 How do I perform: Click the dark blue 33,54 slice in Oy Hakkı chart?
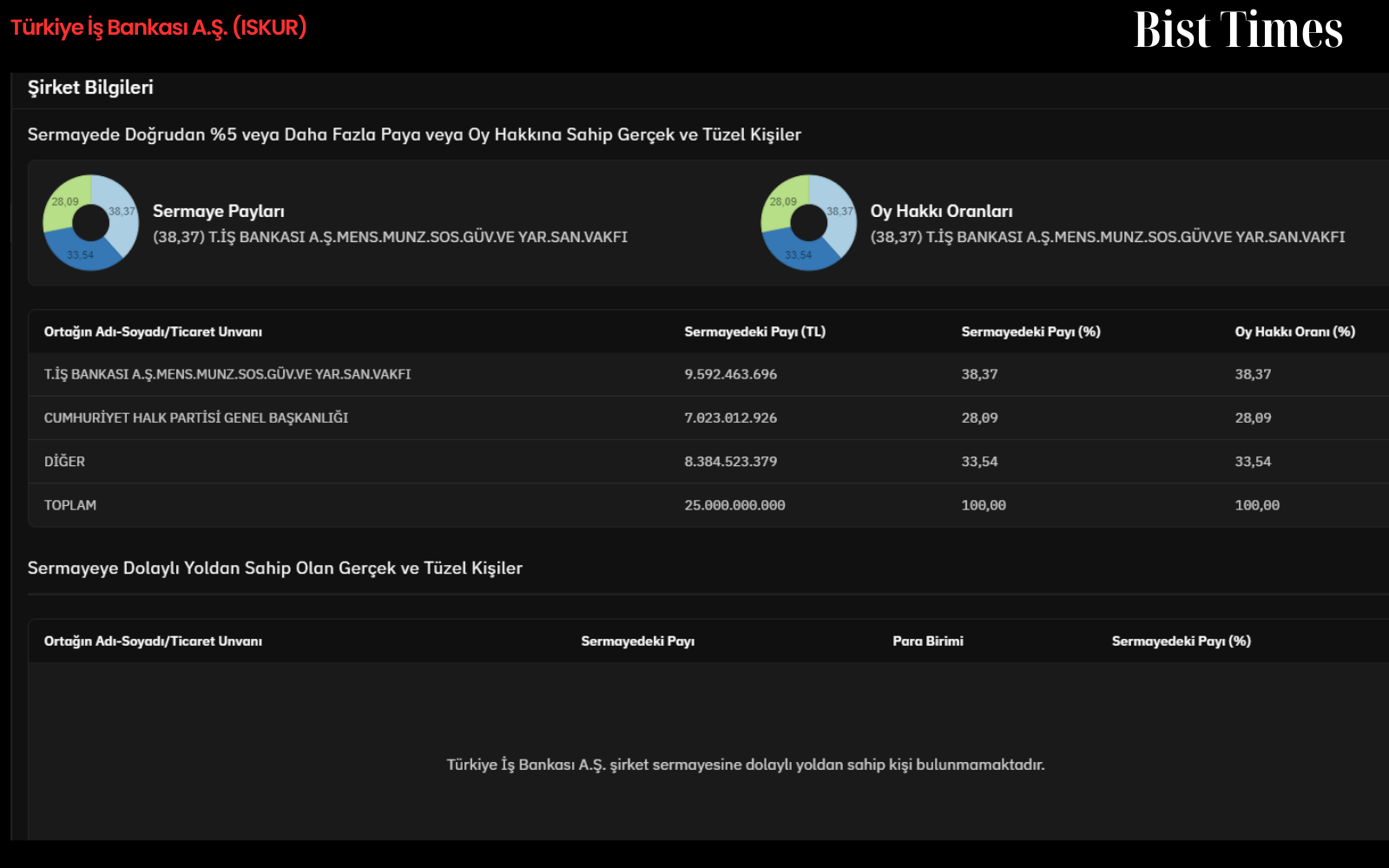tap(799, 253)
